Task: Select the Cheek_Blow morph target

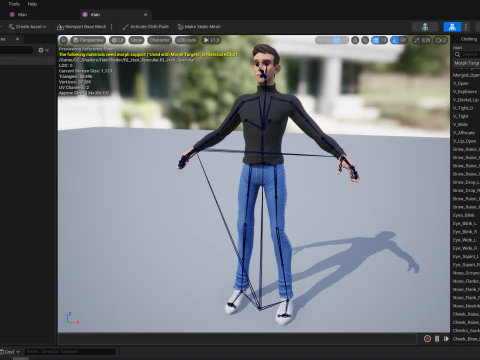Action: point(466,339)
